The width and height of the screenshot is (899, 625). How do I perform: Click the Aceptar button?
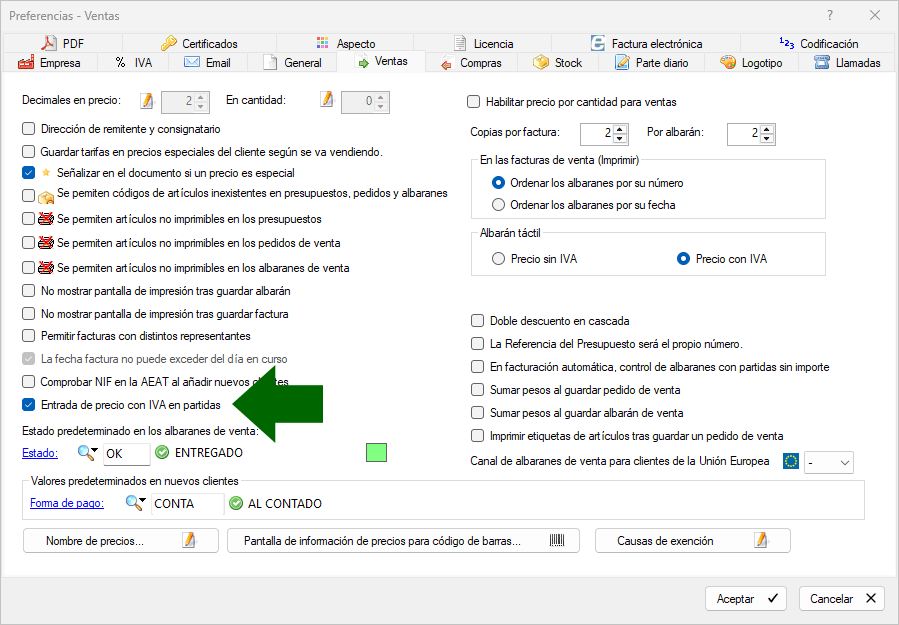click(745, 598)
